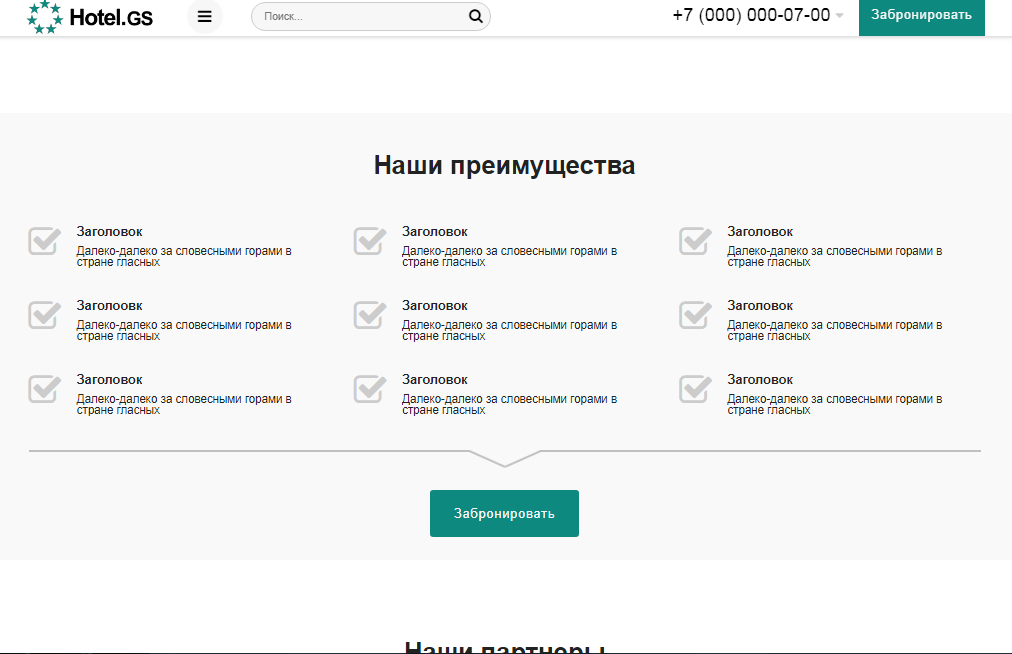The height and width of the screenshot is (654, 1012).
Task: Click checkmark icon beside misspelled "Заголоовк" heading
Action: pos(44,315)
